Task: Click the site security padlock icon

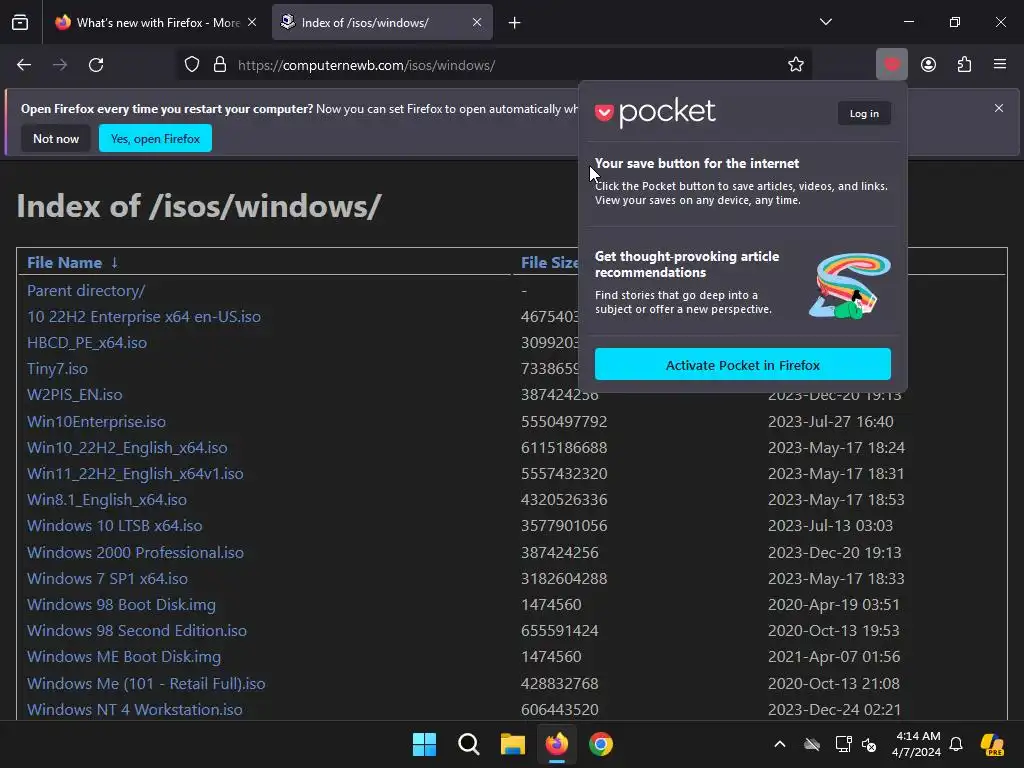Action: [220, 65]
